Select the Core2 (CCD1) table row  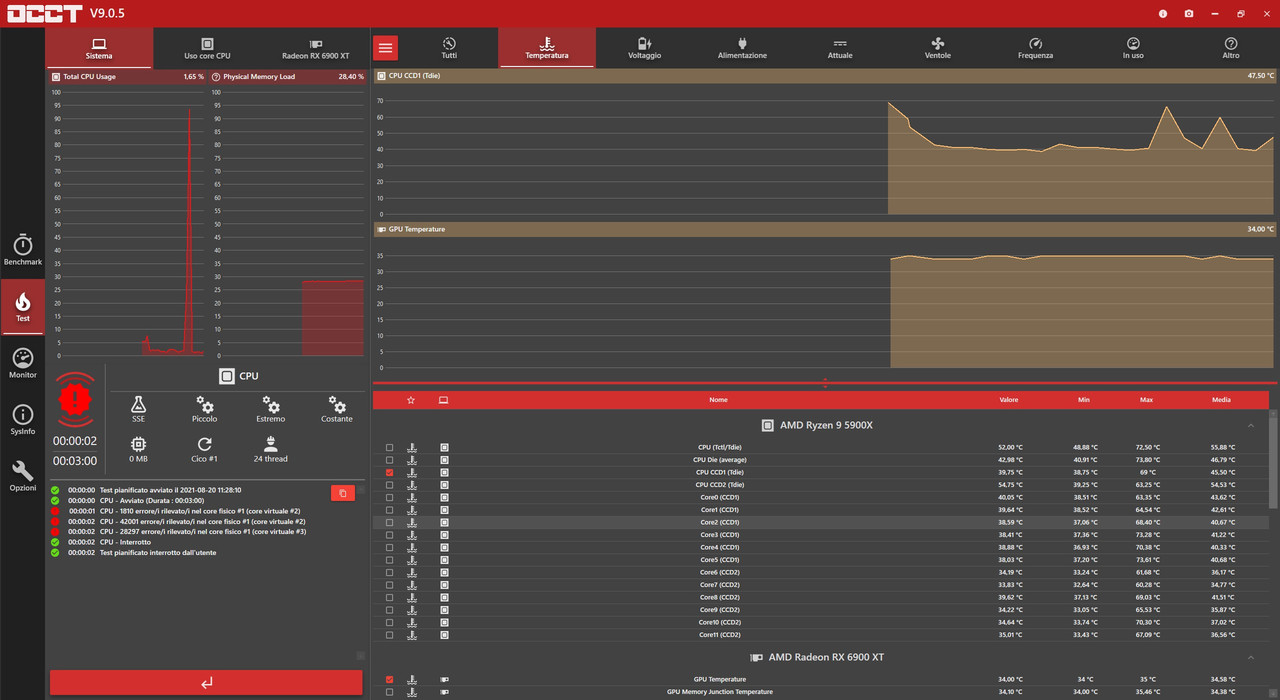click(821, 522)
